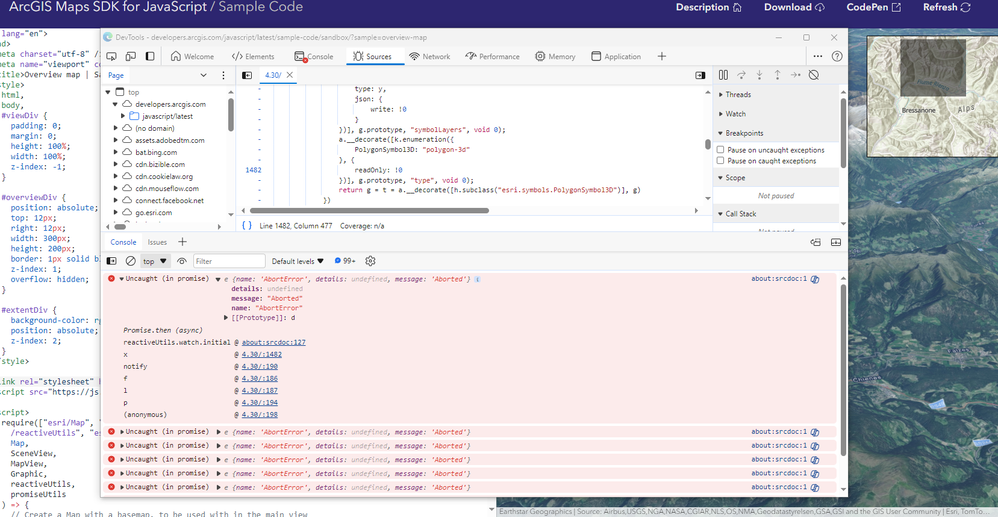This screenshot has height=517, width=998.
Task: Click the CodePen button in header
Action: [x=873, y=7]
